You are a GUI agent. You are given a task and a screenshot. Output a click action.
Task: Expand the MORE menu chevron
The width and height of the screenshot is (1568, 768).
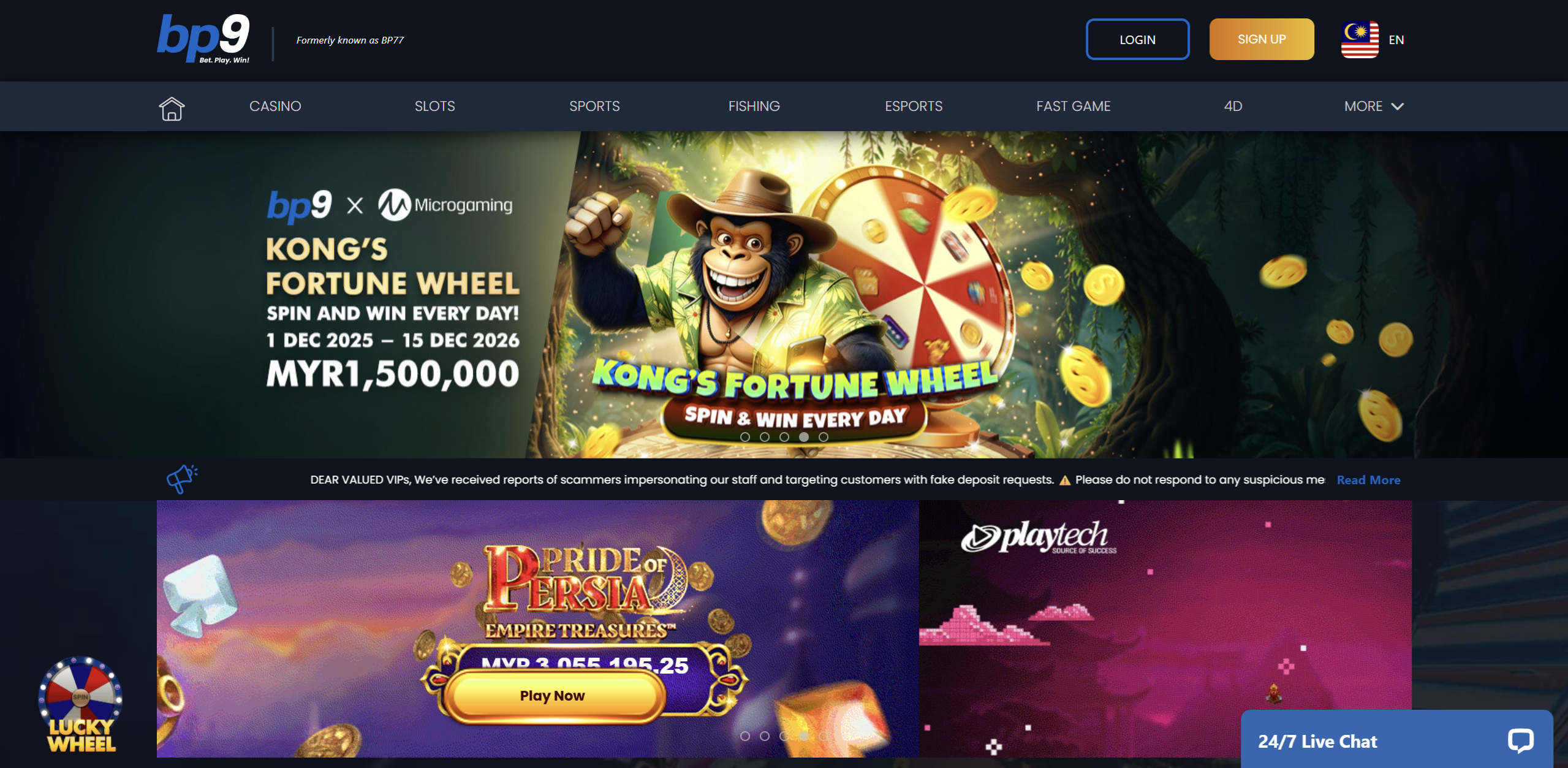[x=1398, y=107]
